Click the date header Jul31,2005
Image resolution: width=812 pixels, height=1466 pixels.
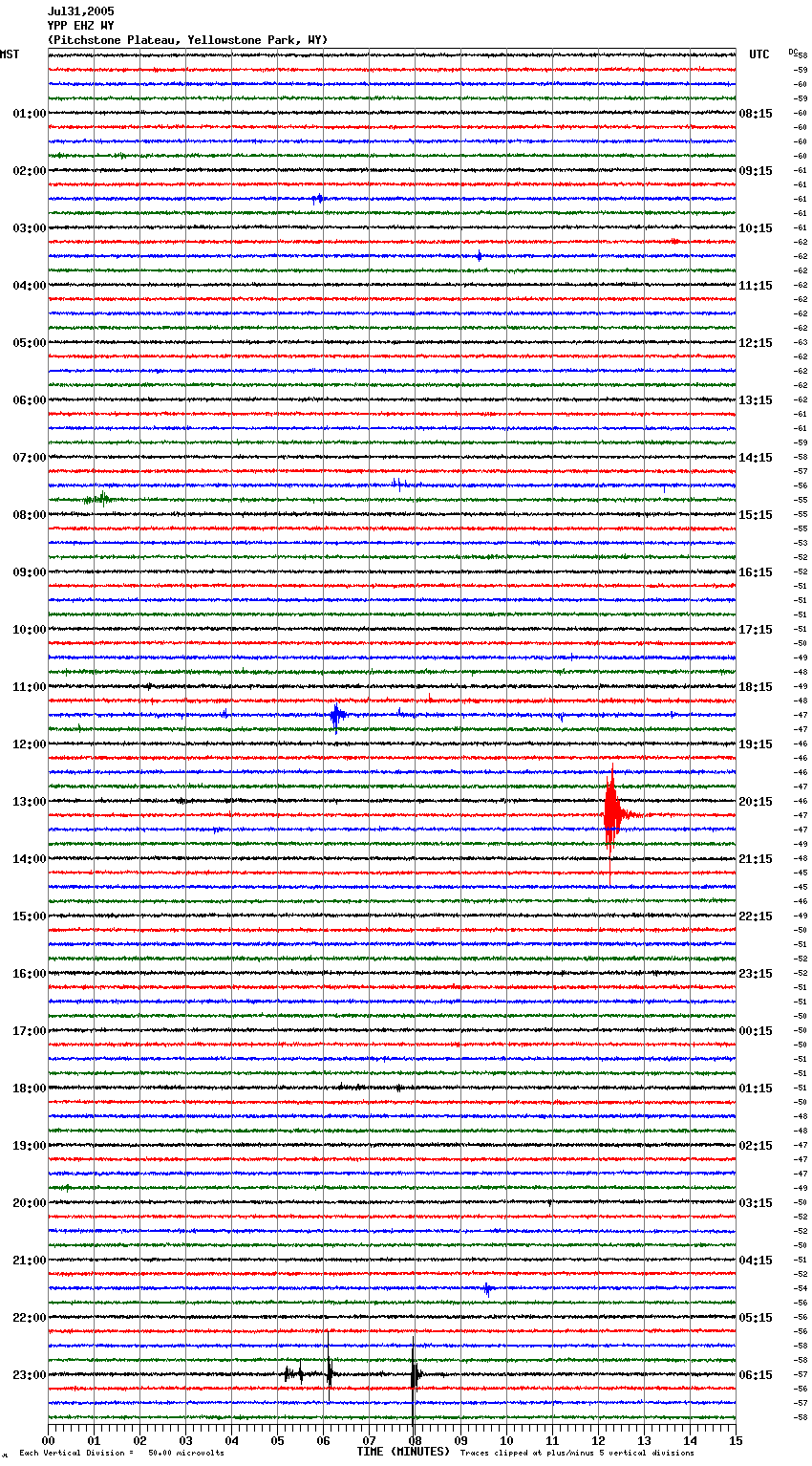pyautogui.click(x=80, y=11)
